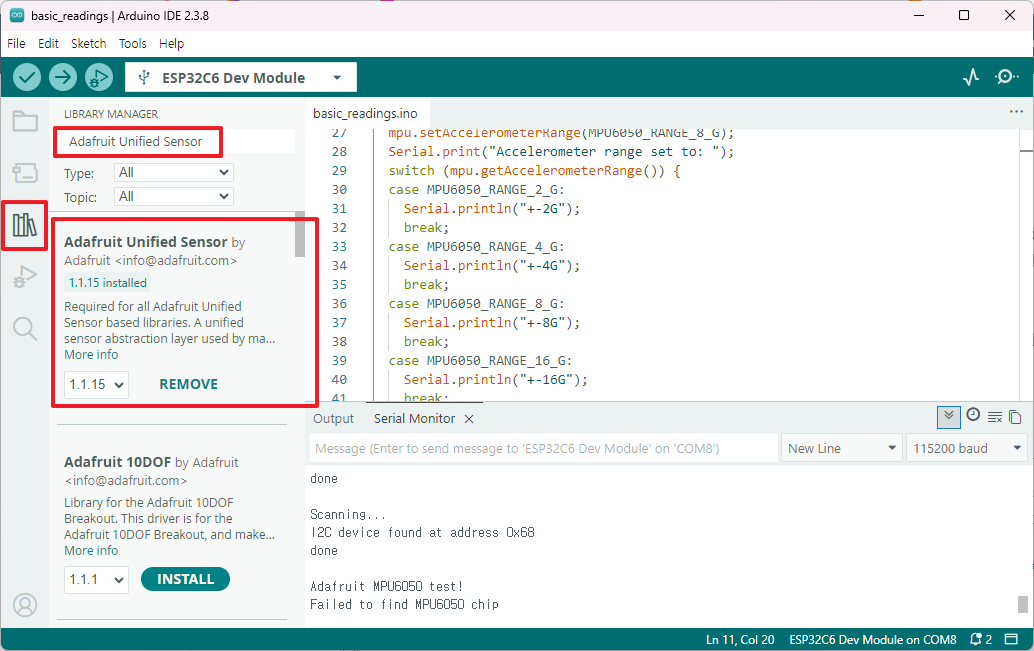Open the Topic filter dropdown
Image resolution: width=1034 pixels, height=651 pixels.
174,197
